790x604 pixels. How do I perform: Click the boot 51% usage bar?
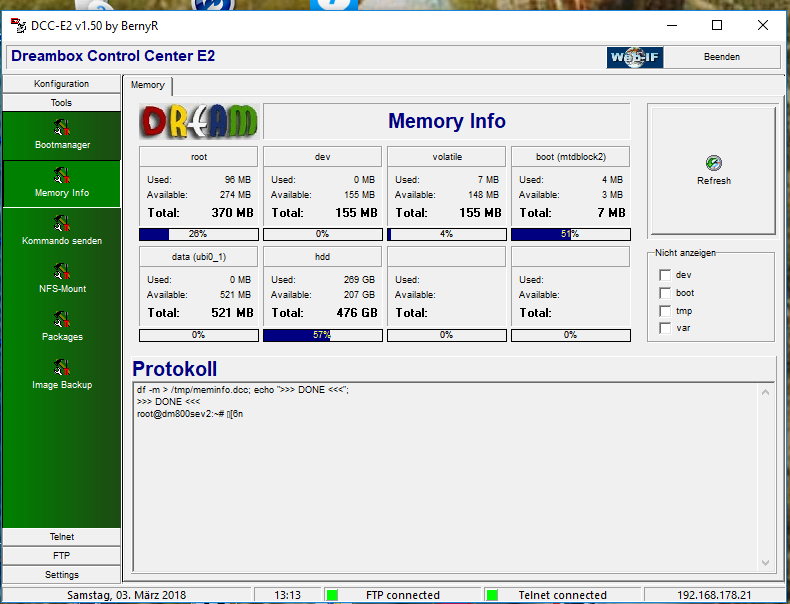coord(570,234)
